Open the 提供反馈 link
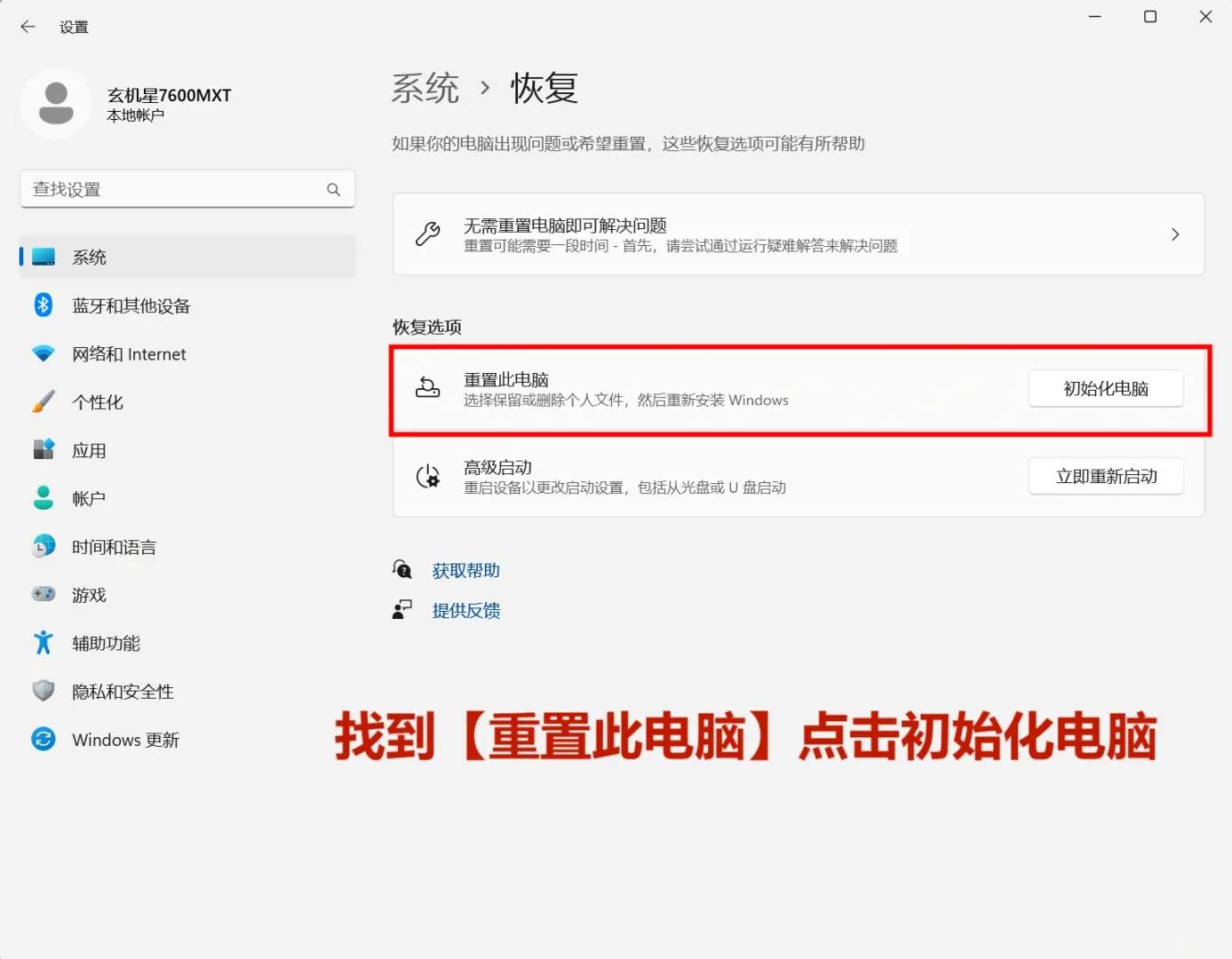Screen dimensions: 1232x959 point(465,610)
